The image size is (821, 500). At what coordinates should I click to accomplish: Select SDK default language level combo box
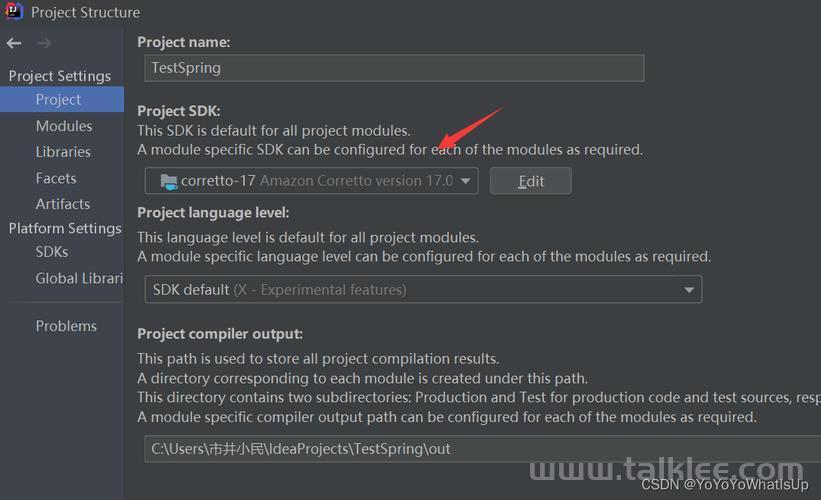point(423,290)
